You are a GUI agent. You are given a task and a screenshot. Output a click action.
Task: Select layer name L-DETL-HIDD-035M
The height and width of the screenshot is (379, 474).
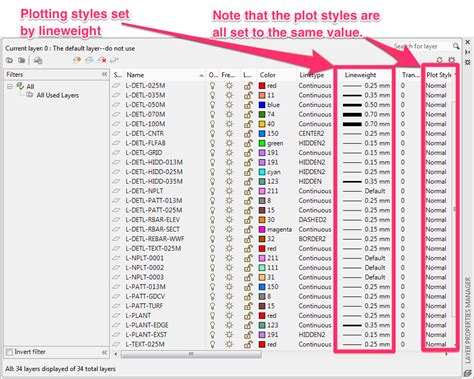tap(154, 181)
